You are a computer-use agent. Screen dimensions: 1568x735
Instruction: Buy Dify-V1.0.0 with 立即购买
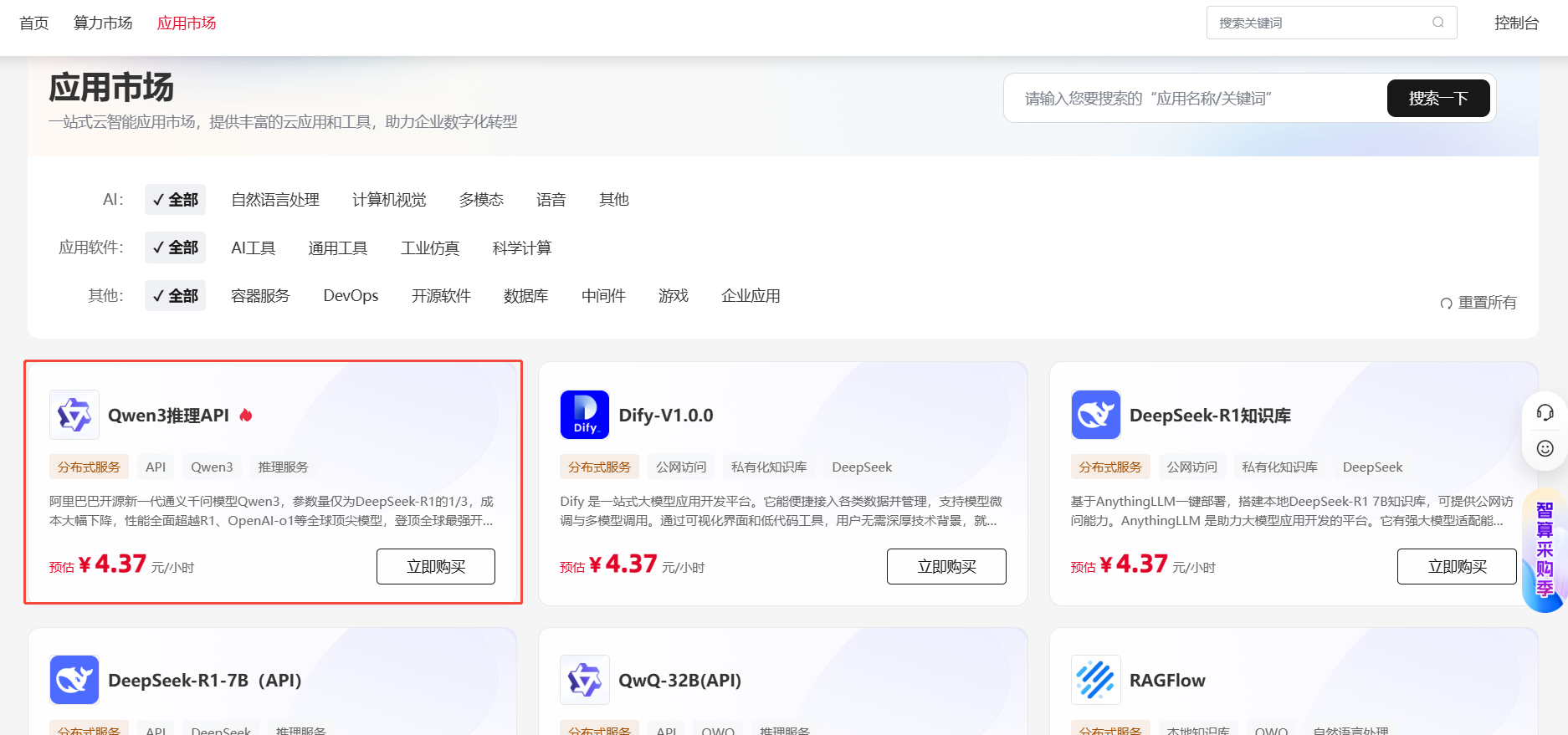pos(946,567)
